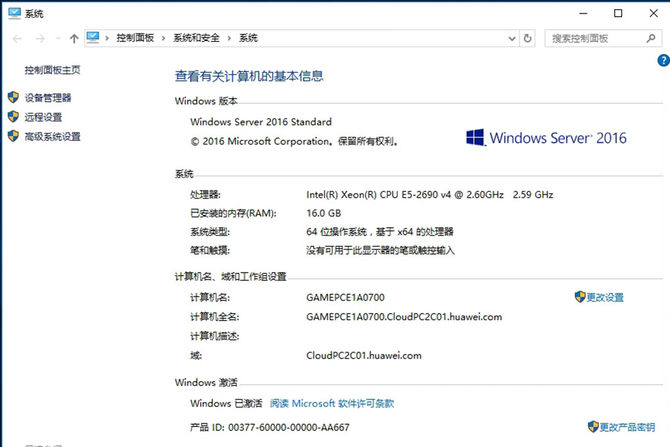670x447 pixels.
Task: Click the Windows Server 2016 logo
Action: pyautogui.click(x=547, y=138)
